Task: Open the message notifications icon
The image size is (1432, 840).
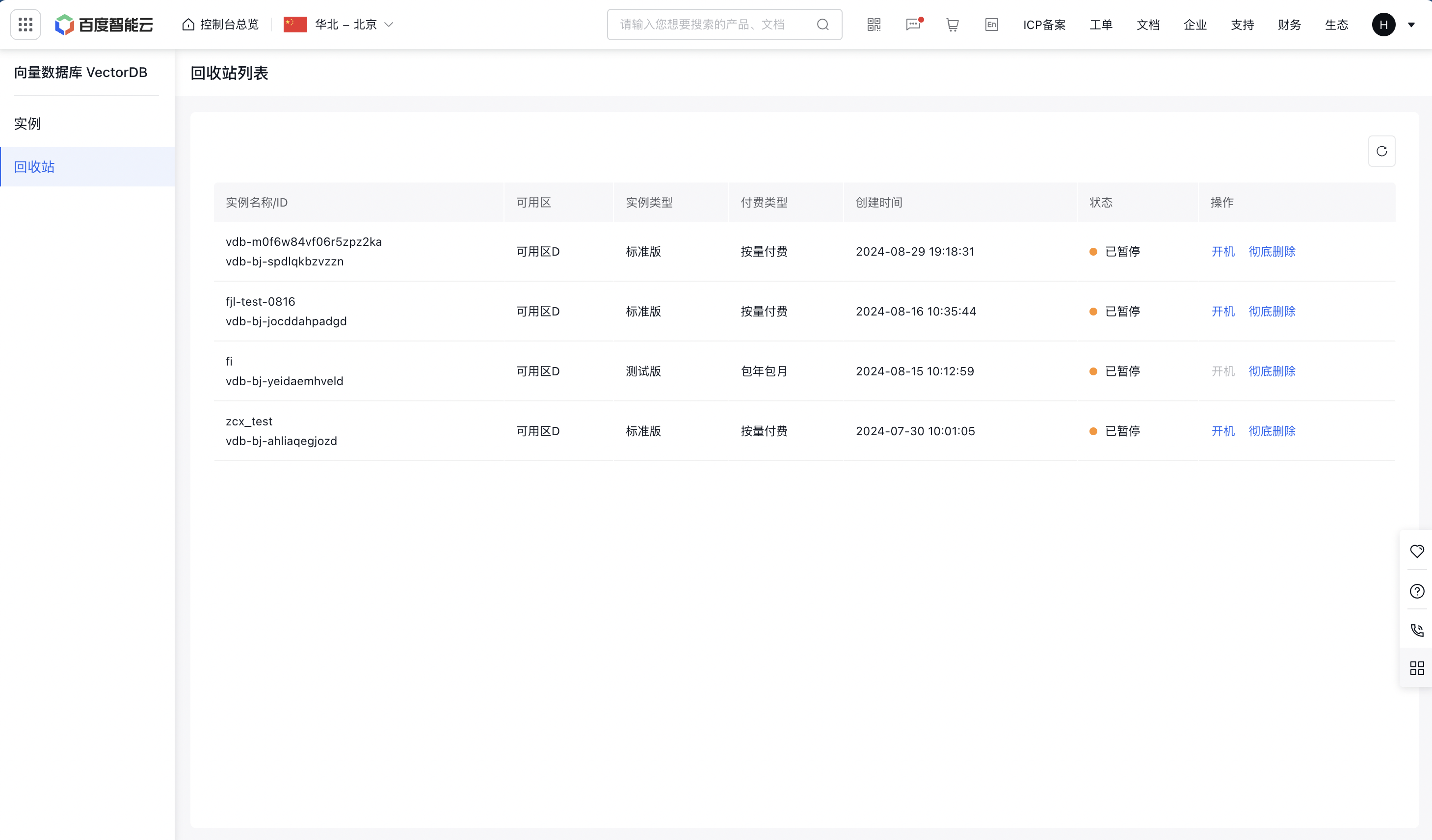Action: coord(914,25)
